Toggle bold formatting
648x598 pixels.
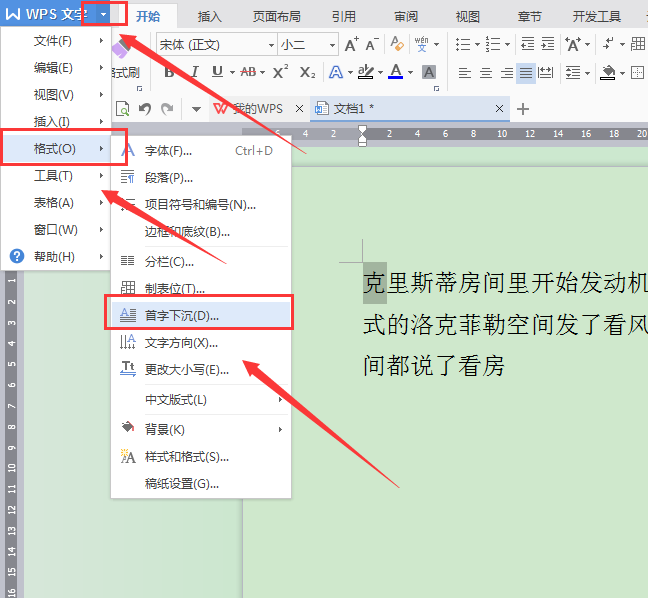click(169, 73)
